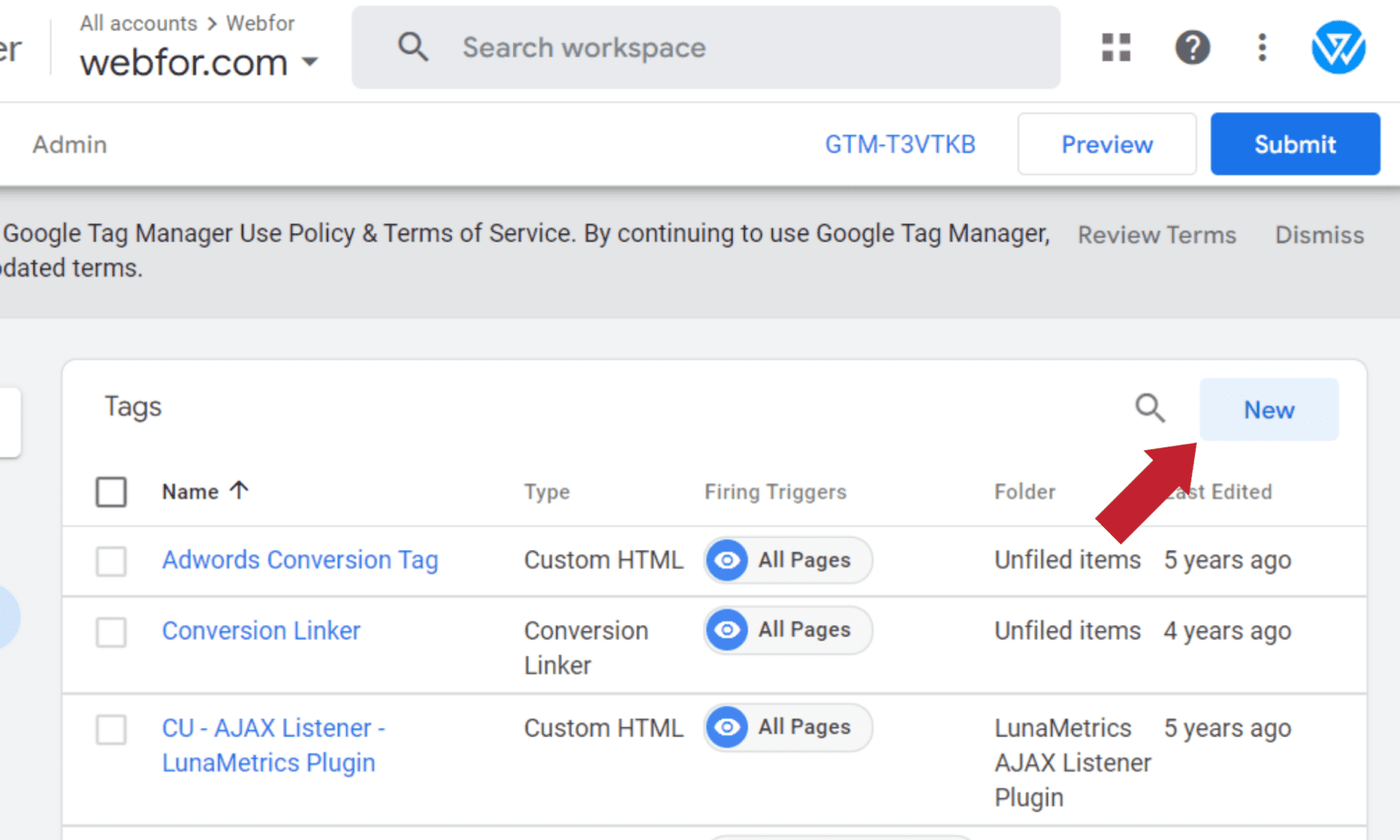Click the Search workspace input field
This screenshot has width=1400, height=840.
705,47
